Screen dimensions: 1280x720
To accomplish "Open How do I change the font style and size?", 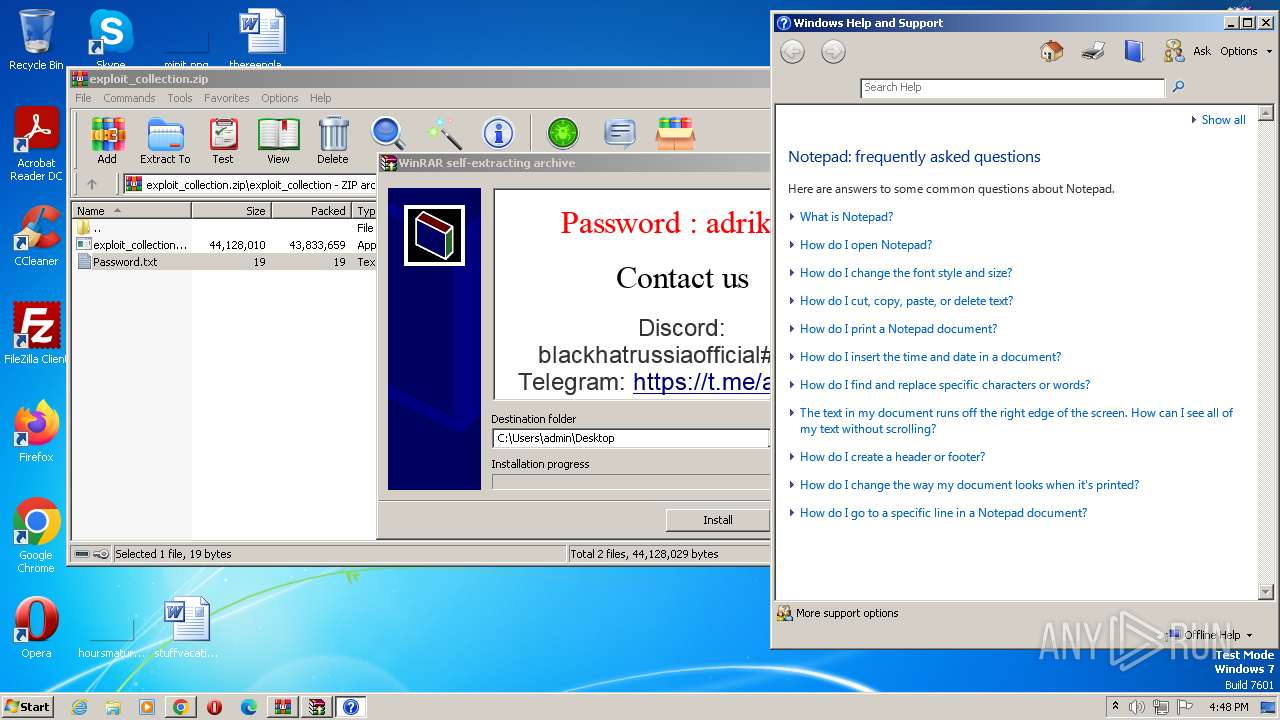I will pyautogui.click(x=906, y=273).
